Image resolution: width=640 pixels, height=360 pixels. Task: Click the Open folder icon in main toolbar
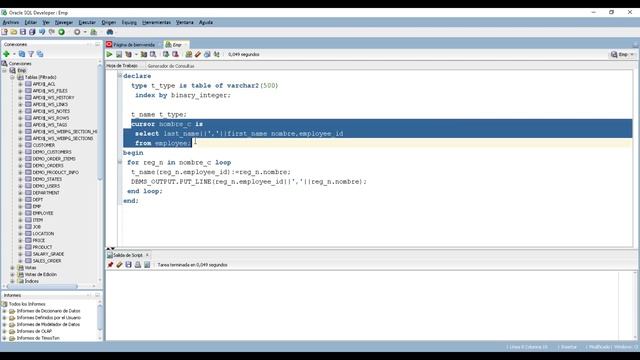(13, 32)
